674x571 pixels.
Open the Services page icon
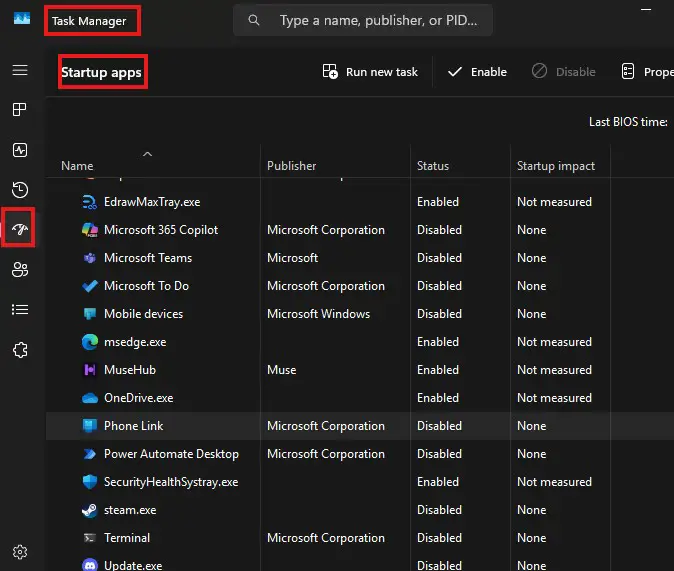pyautogui.click(x=20, y=350)
